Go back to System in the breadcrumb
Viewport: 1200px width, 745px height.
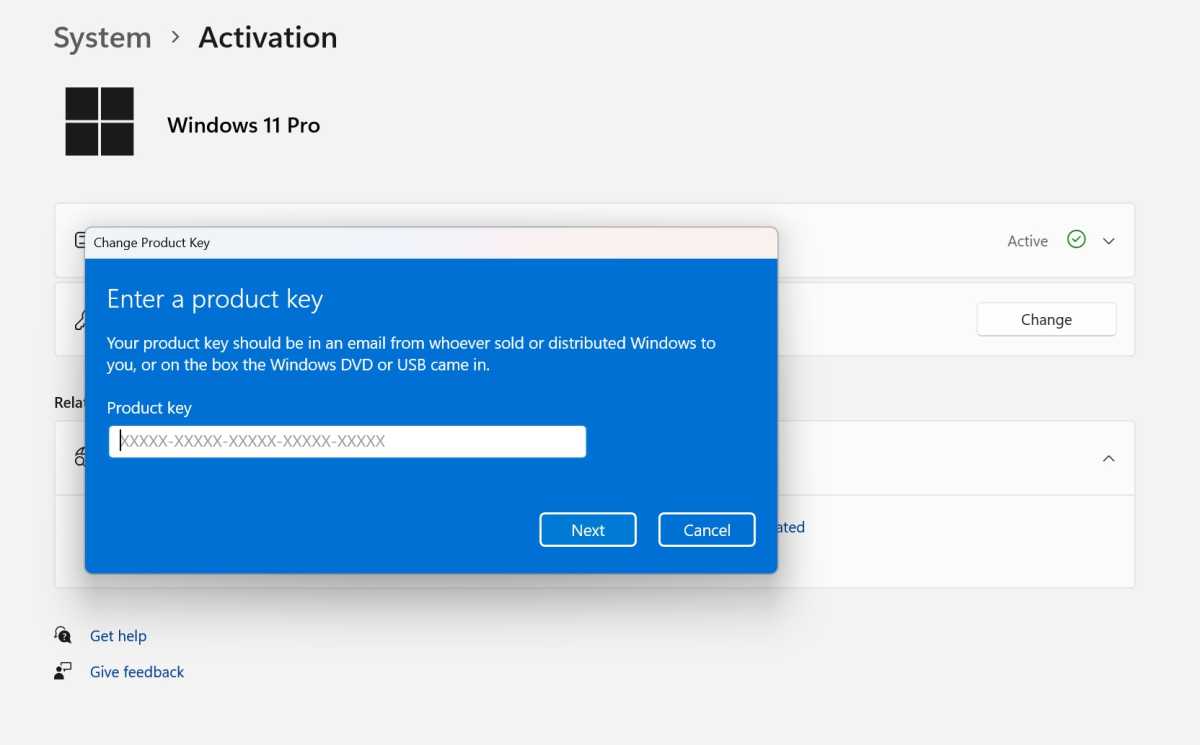(102, 38)
